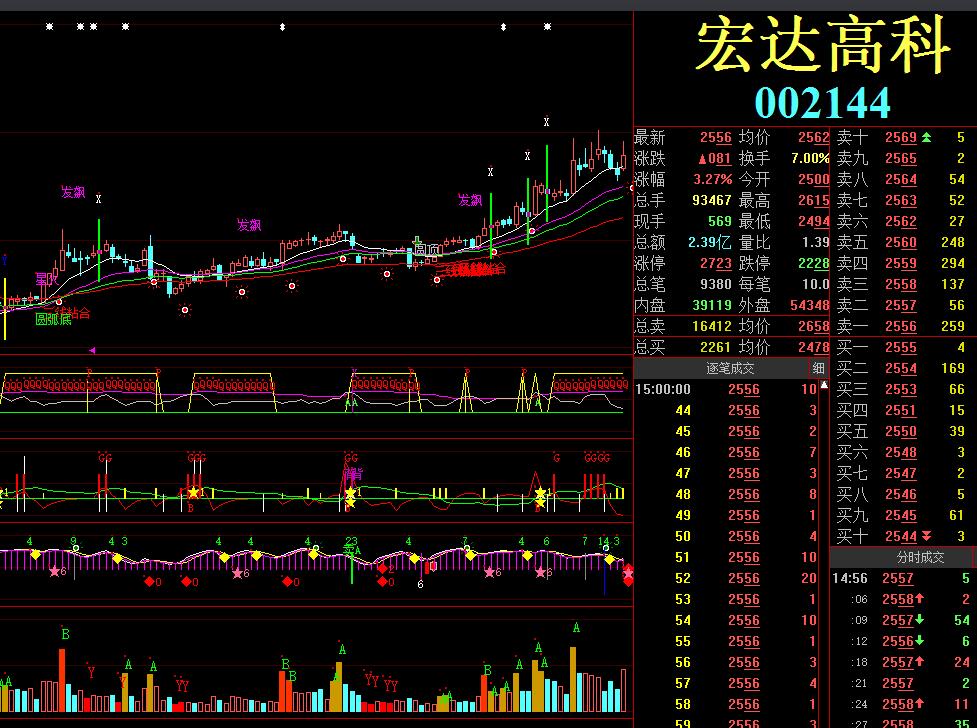This screenshot has height=728, width=977.
Task: Click the stock code 002144
Action: (x=822, y=103)
